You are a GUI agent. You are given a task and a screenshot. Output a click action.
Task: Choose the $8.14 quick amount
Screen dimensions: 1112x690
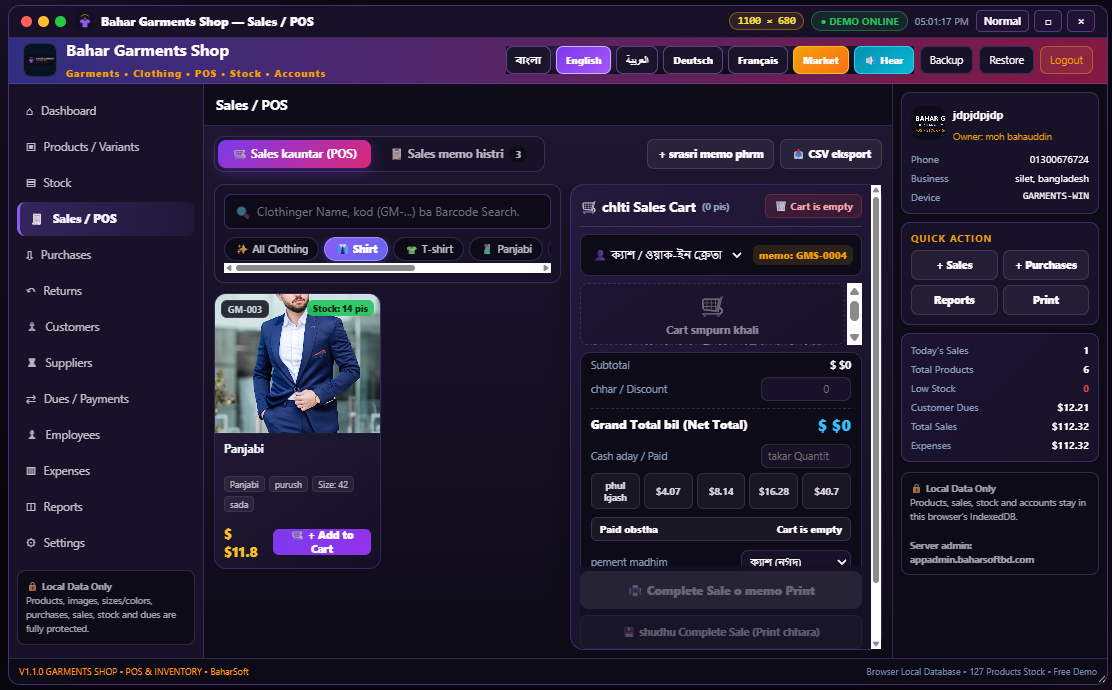[721, 491]
